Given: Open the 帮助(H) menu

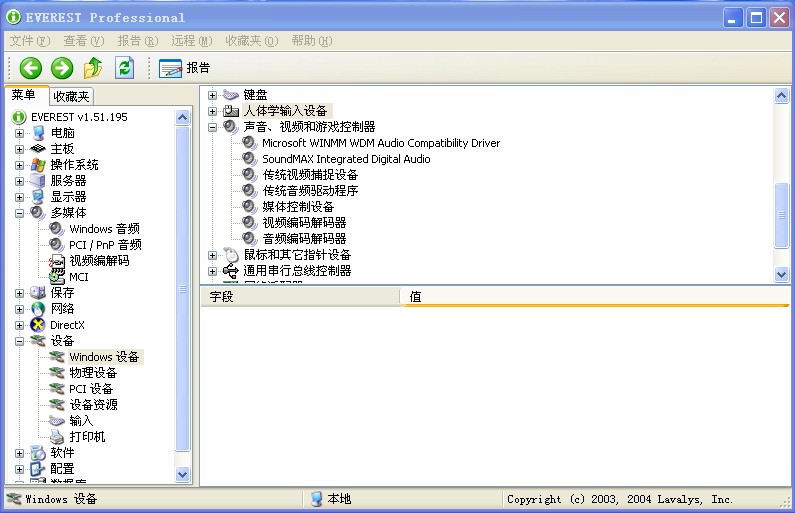Looking at the screenshot, I should (x=312, y=41).
